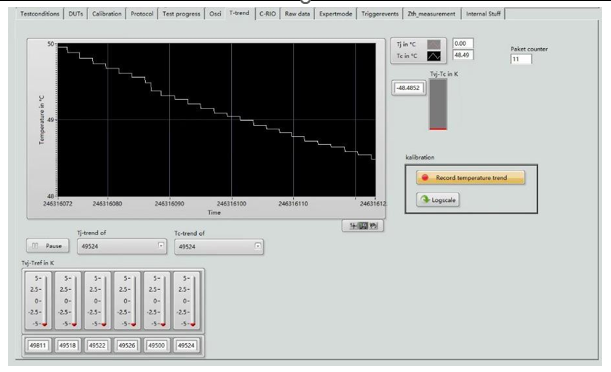Select the T-trend tab
This screenshot has height=372, width=611.
(x=239, y=13)
